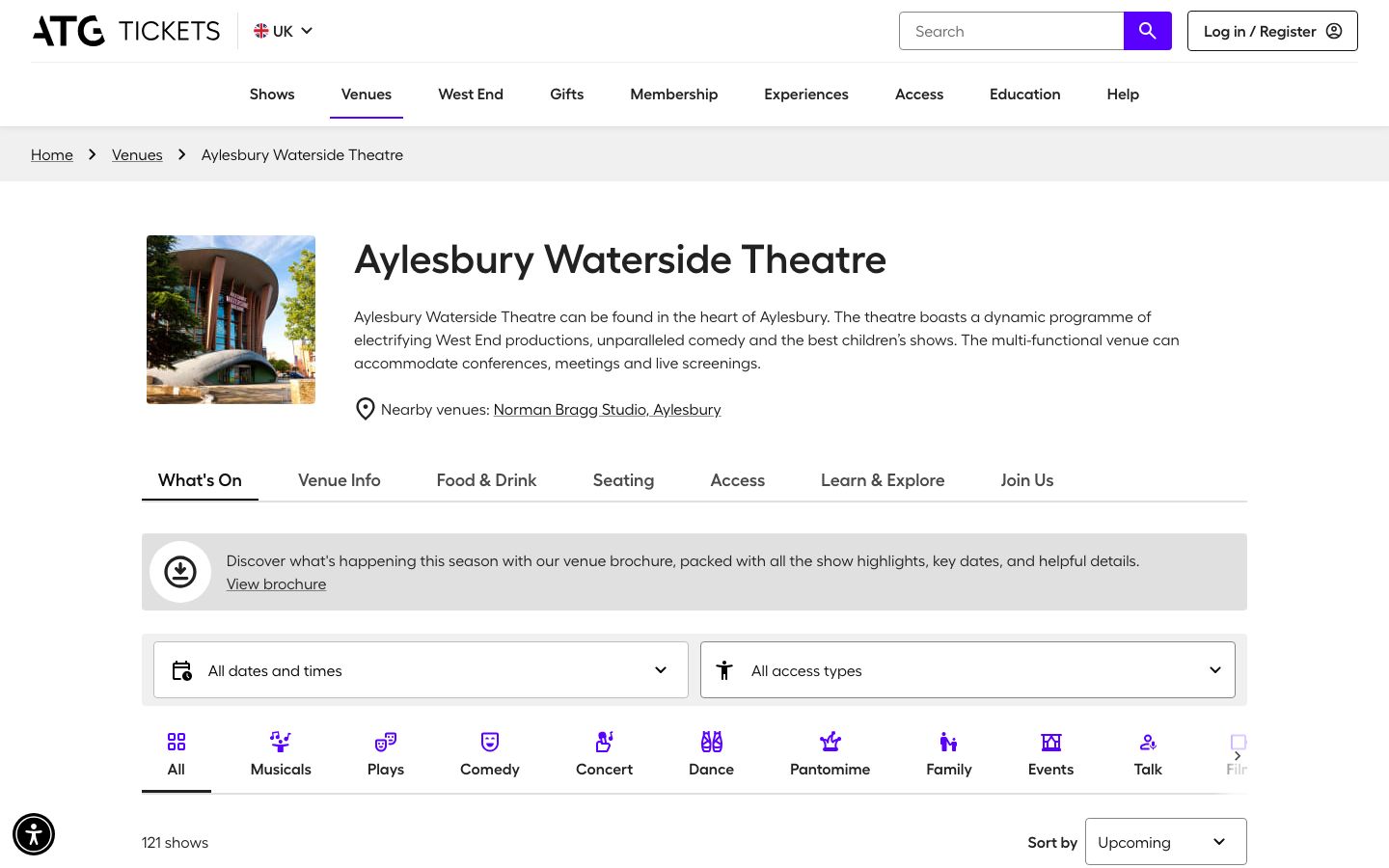This screenshot has width=1389, height=868.
Task: Open the accessibility widget icon
Action: click(x=34, y=834)
